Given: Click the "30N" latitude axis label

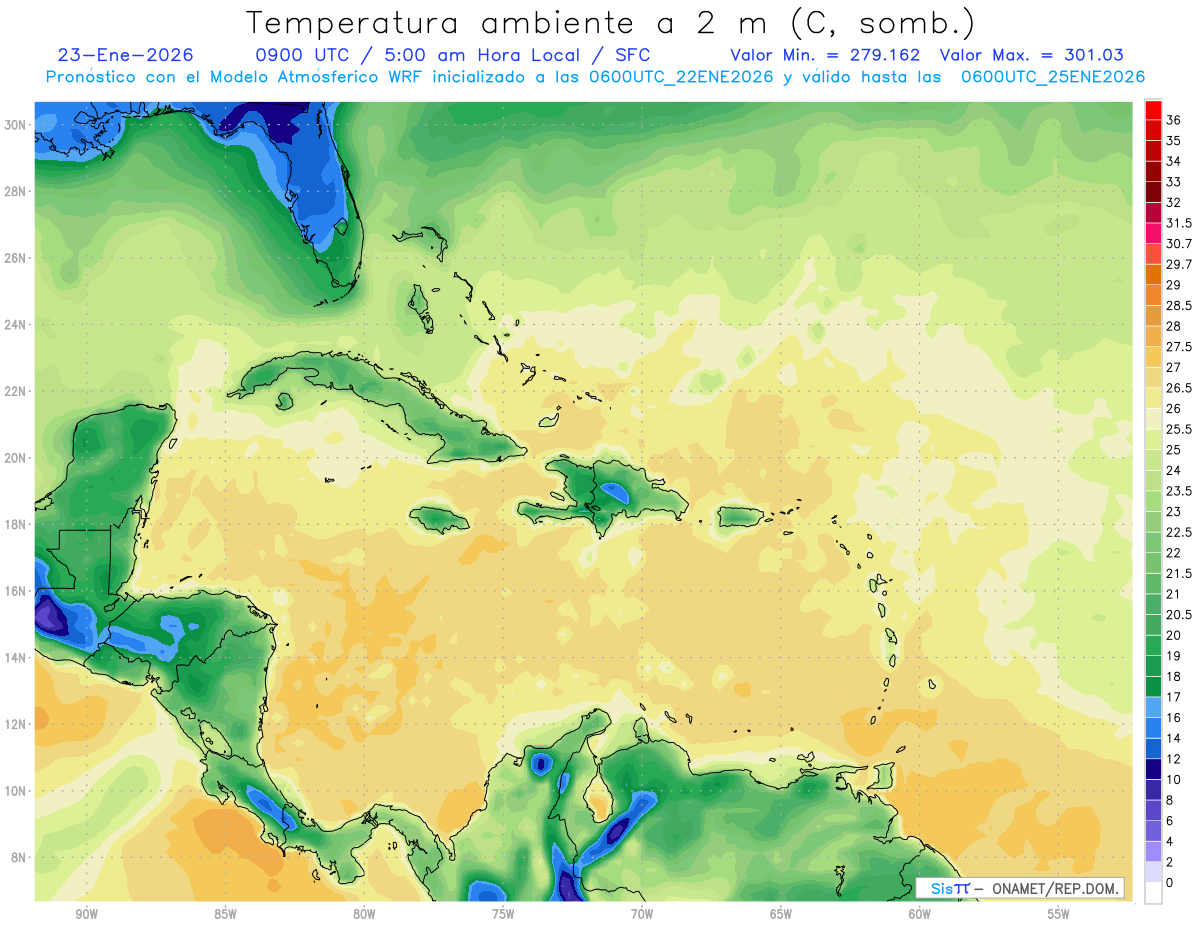Looking at the screenshot, I should point(15,125).
